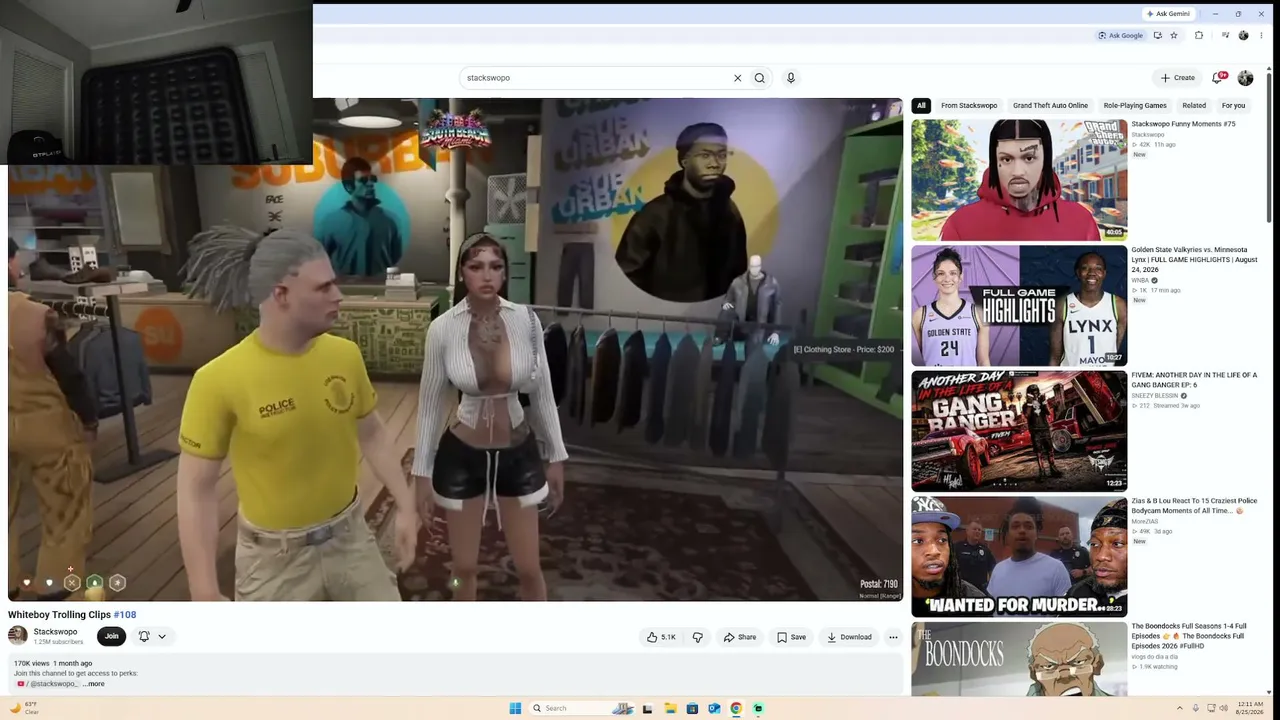Open the Stackswopo channel name link
Viewport: 1280px width, 720px height.
55,632
